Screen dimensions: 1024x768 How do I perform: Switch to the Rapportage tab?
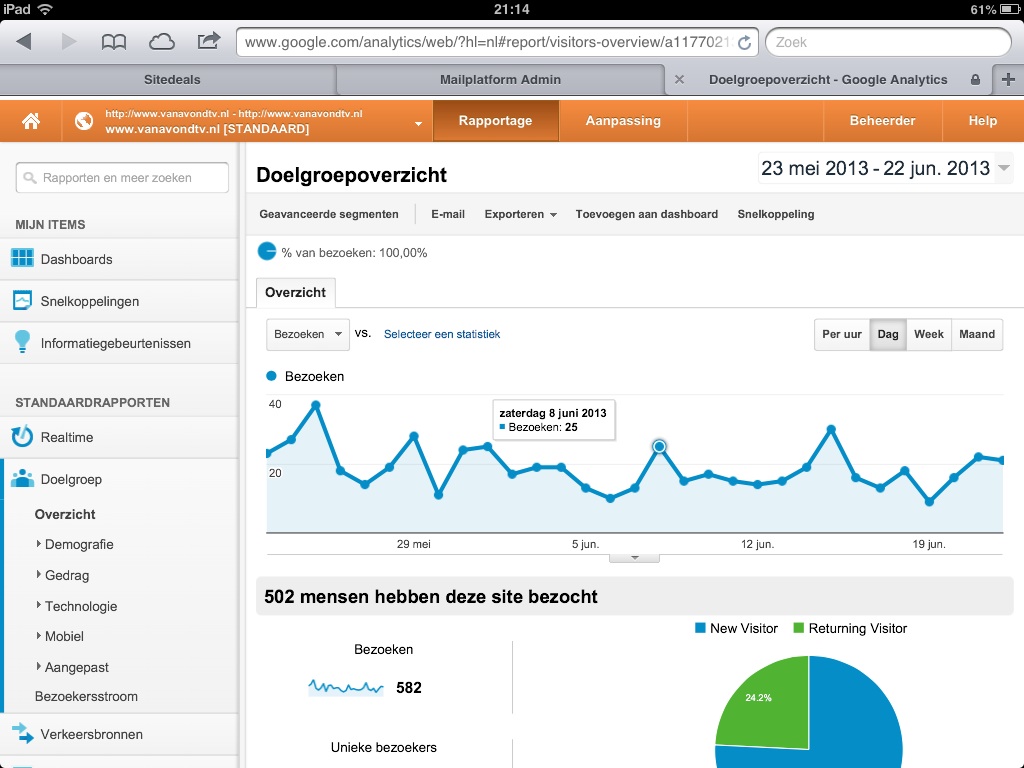tap(495, 121)
